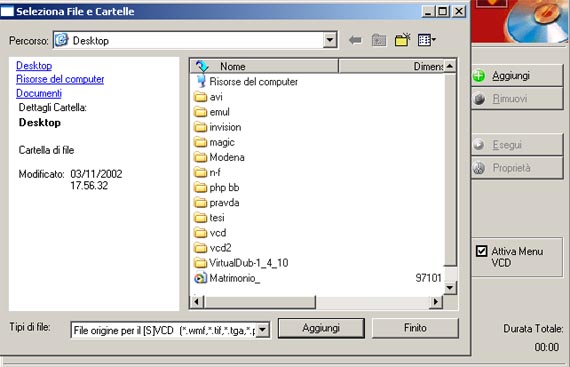This screenshot has height=367, width=570.
Task: Maximize the Seleziona File e Cartelle window
Action: click(443, 11)
